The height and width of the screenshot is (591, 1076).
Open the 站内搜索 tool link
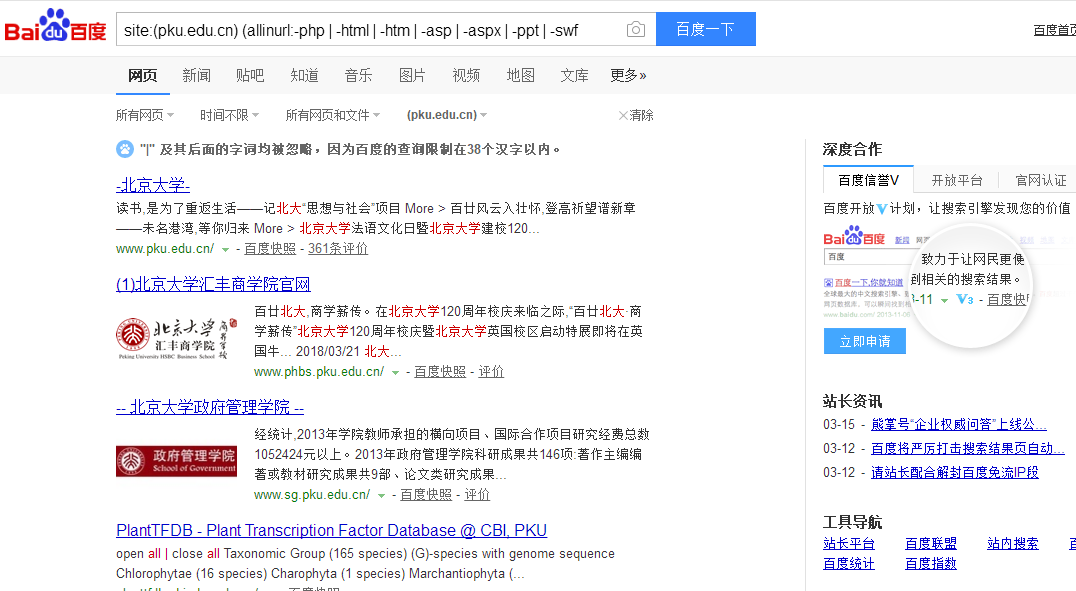tap(1013, 544)
